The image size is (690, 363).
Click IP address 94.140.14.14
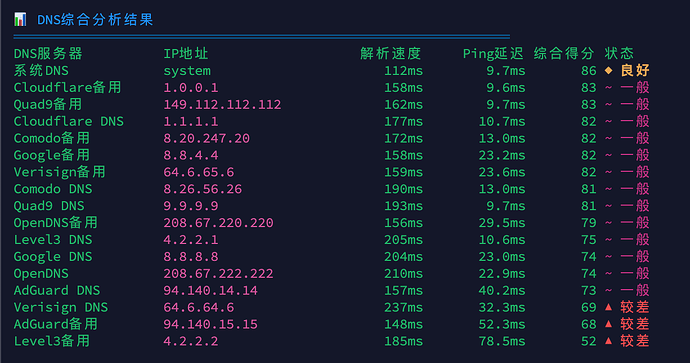pos(211,290)
